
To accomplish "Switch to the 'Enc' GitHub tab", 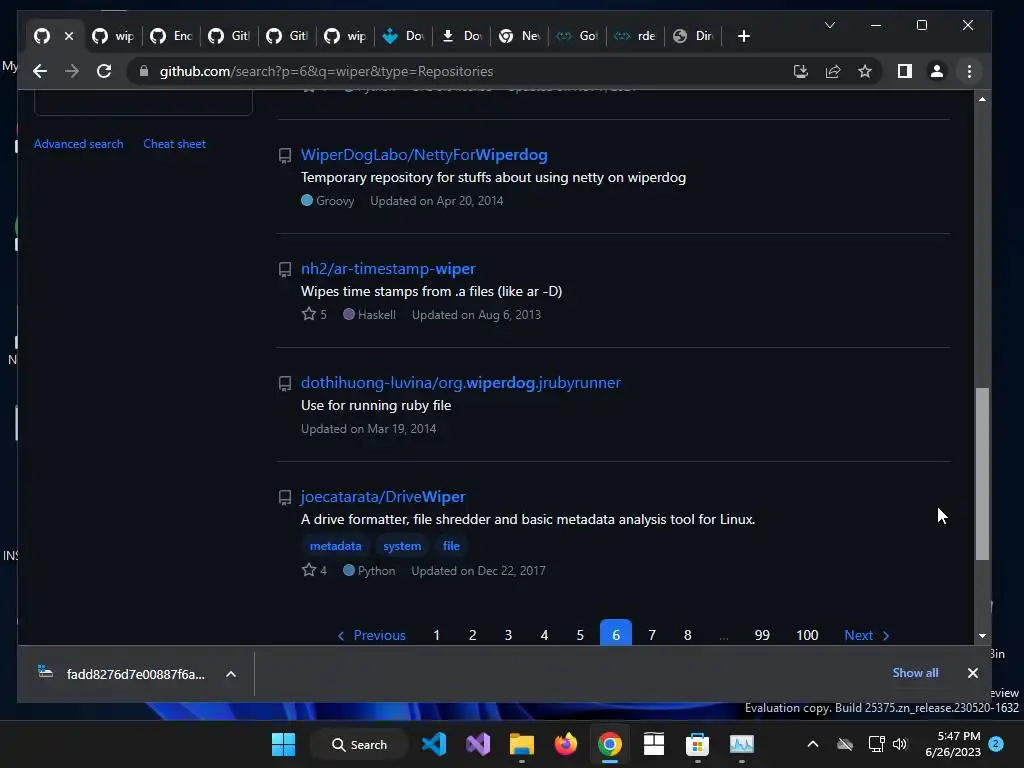I will coord(172,36).
